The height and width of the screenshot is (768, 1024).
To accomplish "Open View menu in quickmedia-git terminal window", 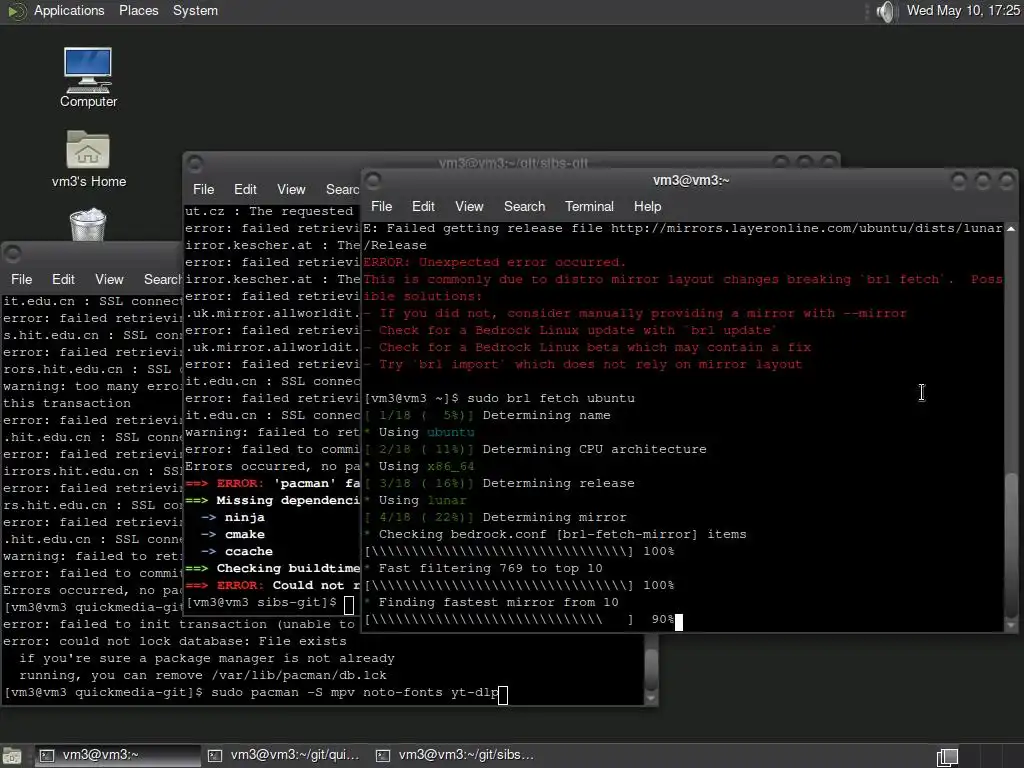I will 109,280.
